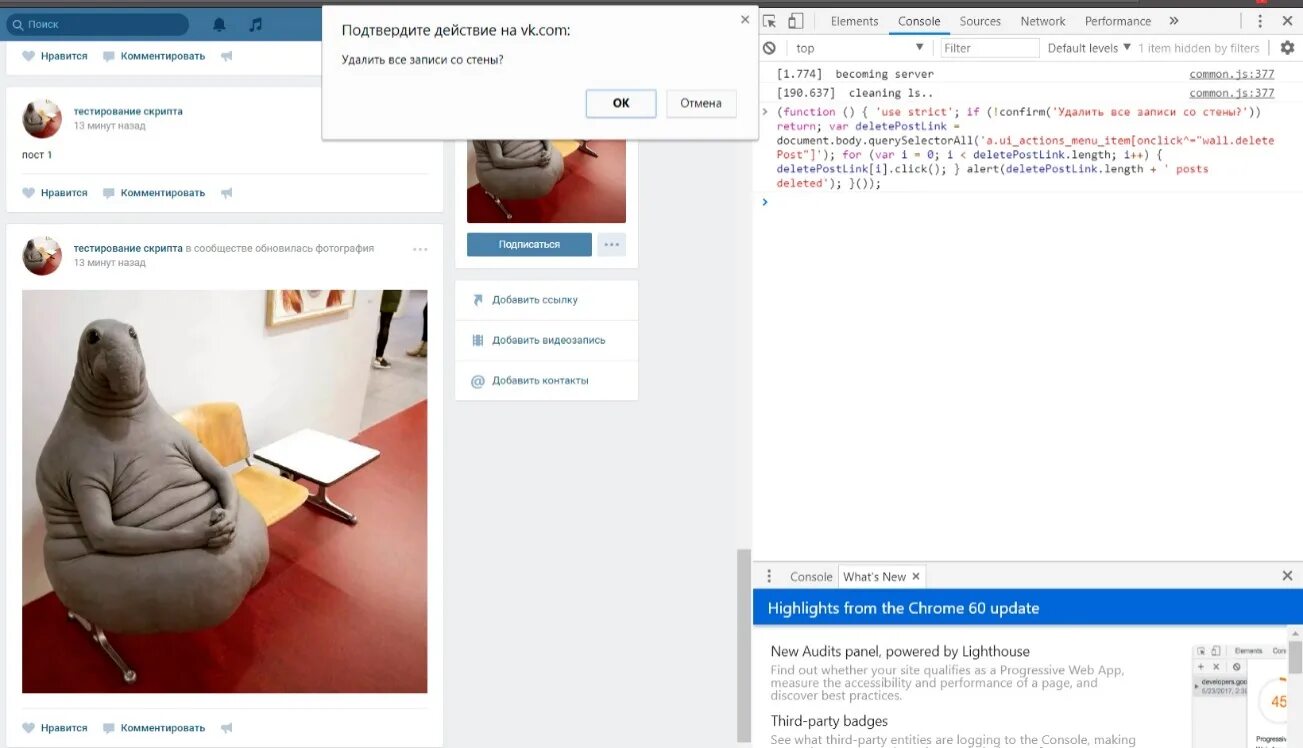The image size is (1303, 748).
Task: Open drawer more-tools menu
Action: (769, 576)
